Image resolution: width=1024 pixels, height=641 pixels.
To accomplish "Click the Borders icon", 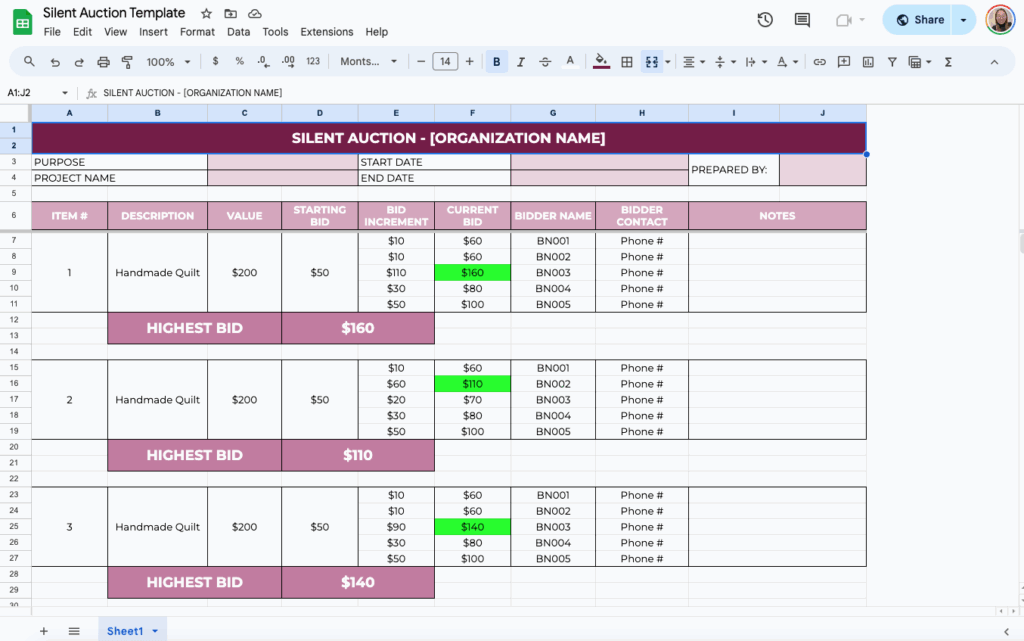I will click(x=626, y=61).
